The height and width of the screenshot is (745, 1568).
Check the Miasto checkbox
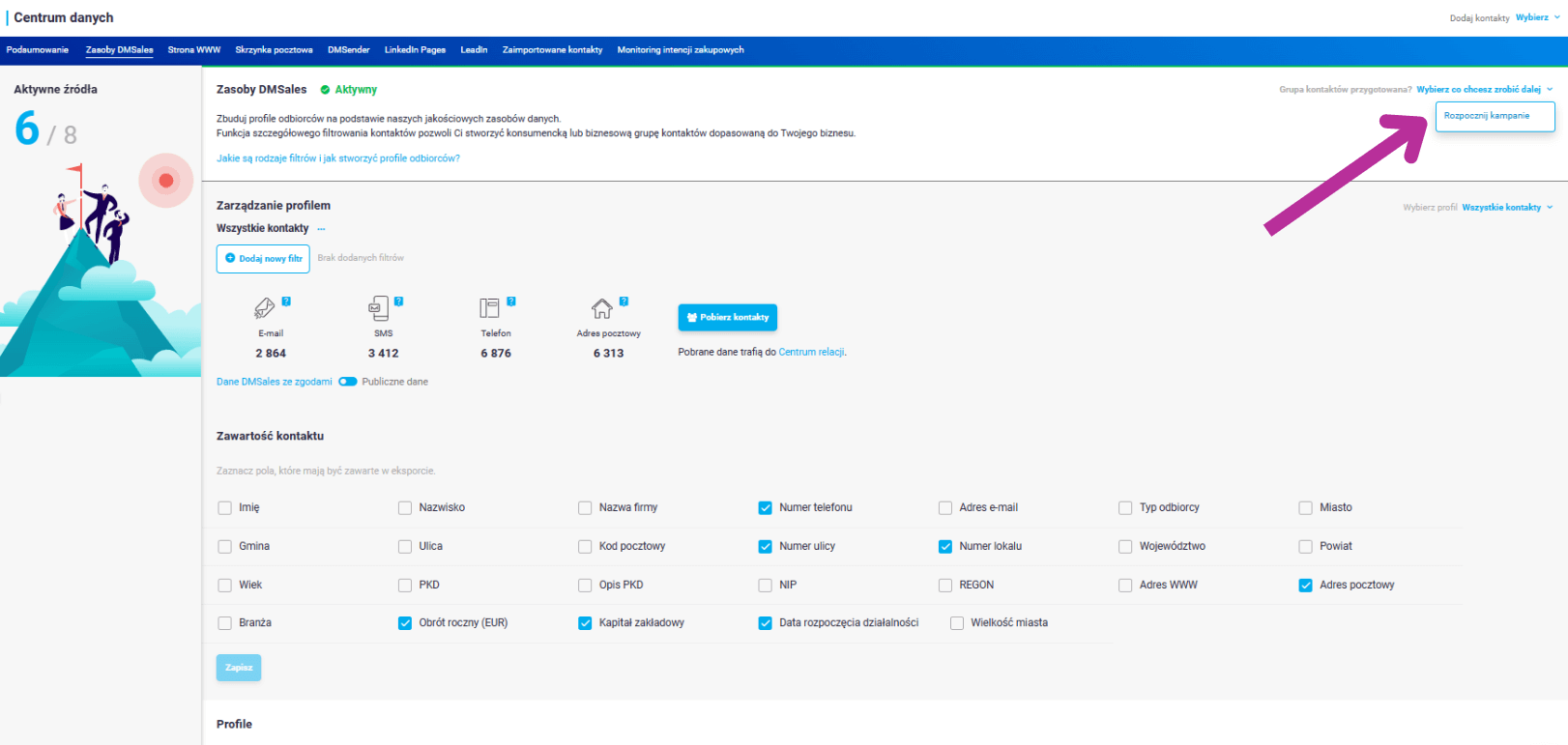(1306, 507)
